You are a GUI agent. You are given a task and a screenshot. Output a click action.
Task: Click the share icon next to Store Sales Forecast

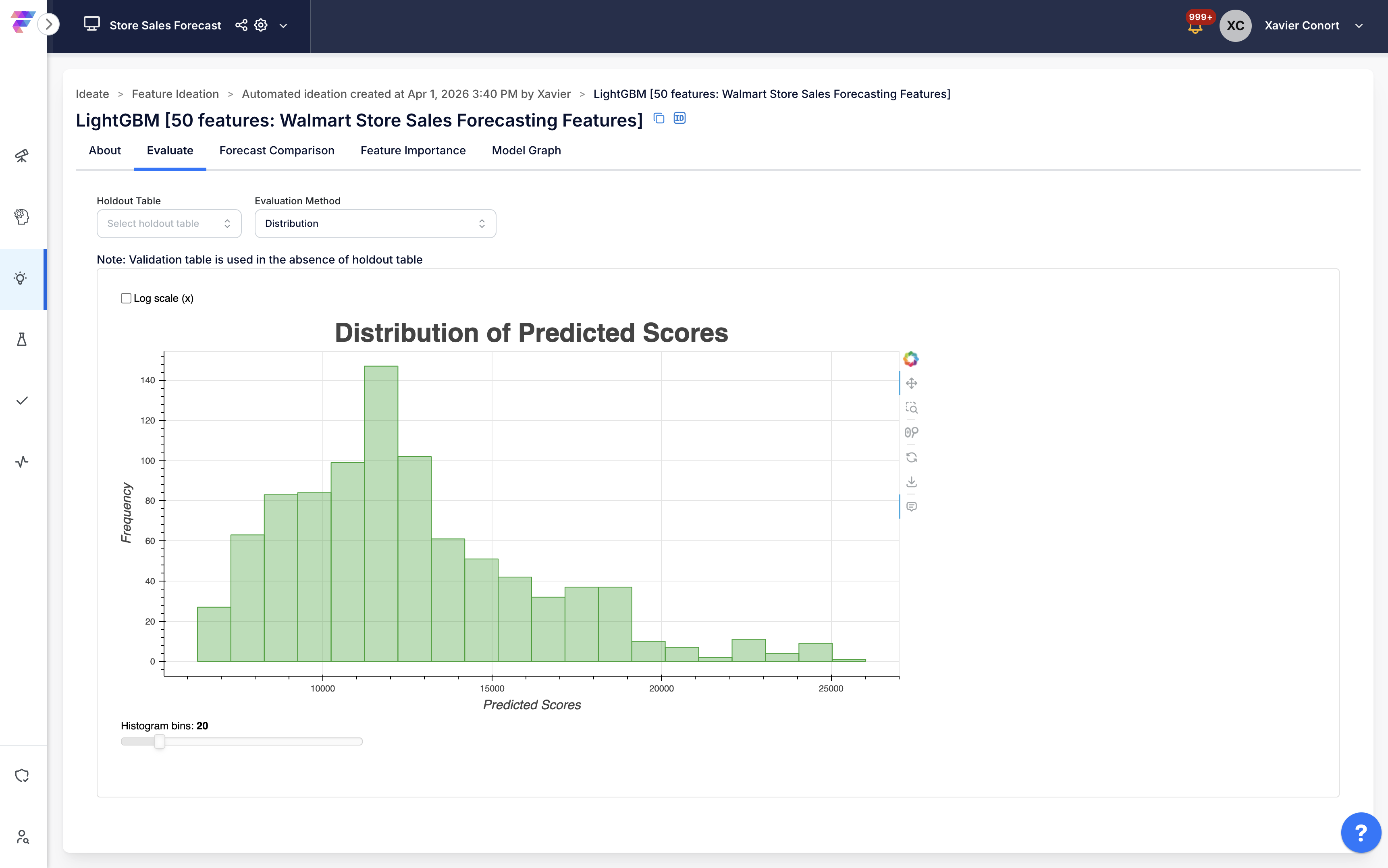point(241,25)
